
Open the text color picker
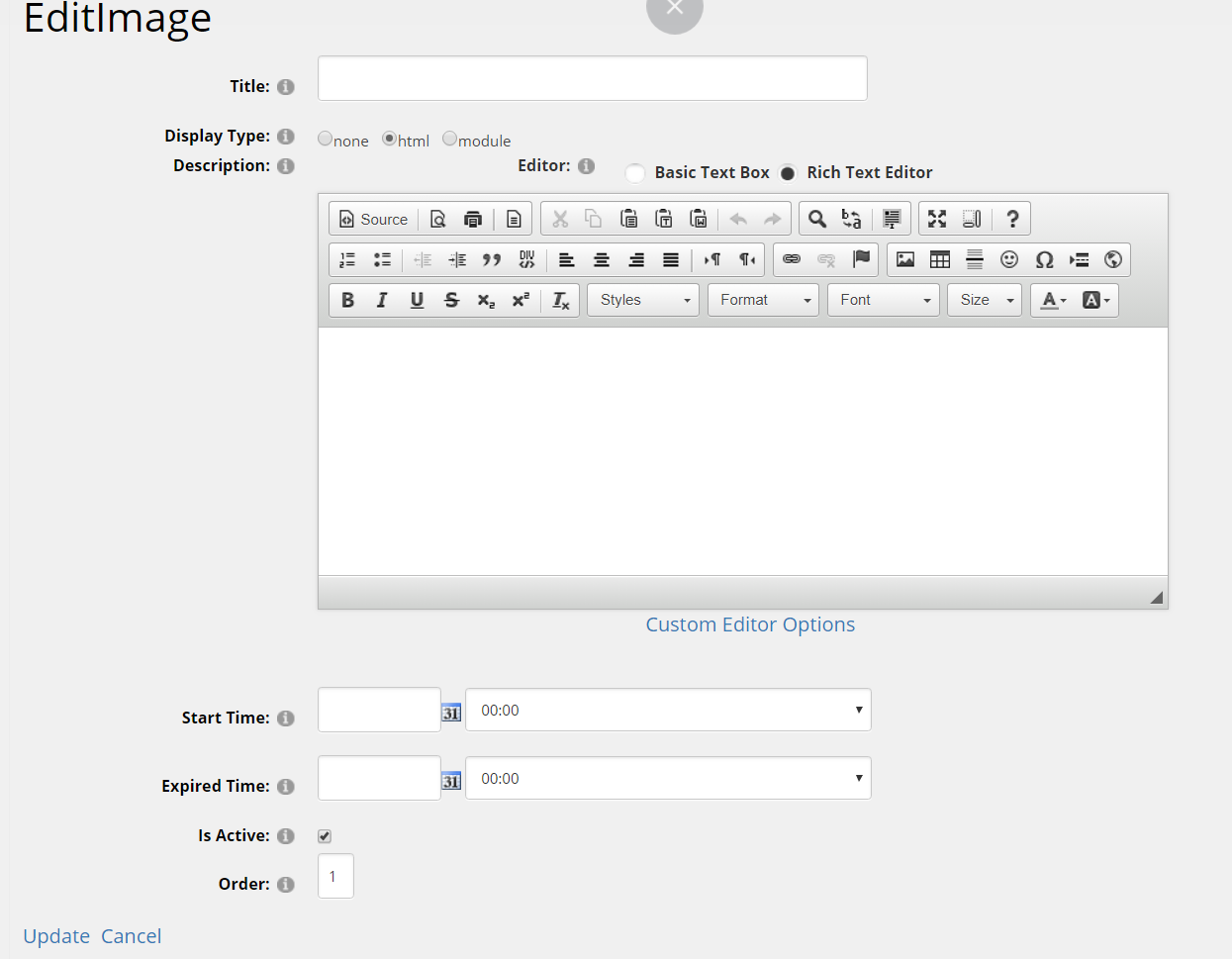coord(1054,300)
